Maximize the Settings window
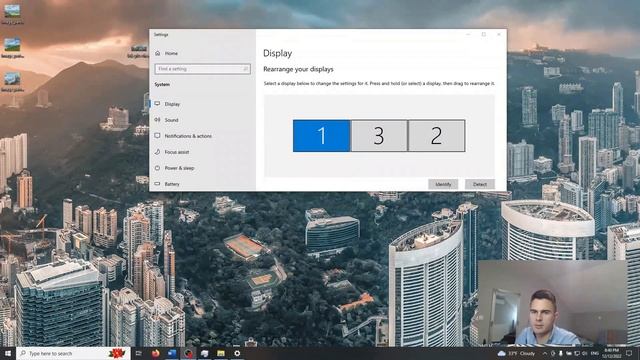The image size is (640, 360). point(484,35)
